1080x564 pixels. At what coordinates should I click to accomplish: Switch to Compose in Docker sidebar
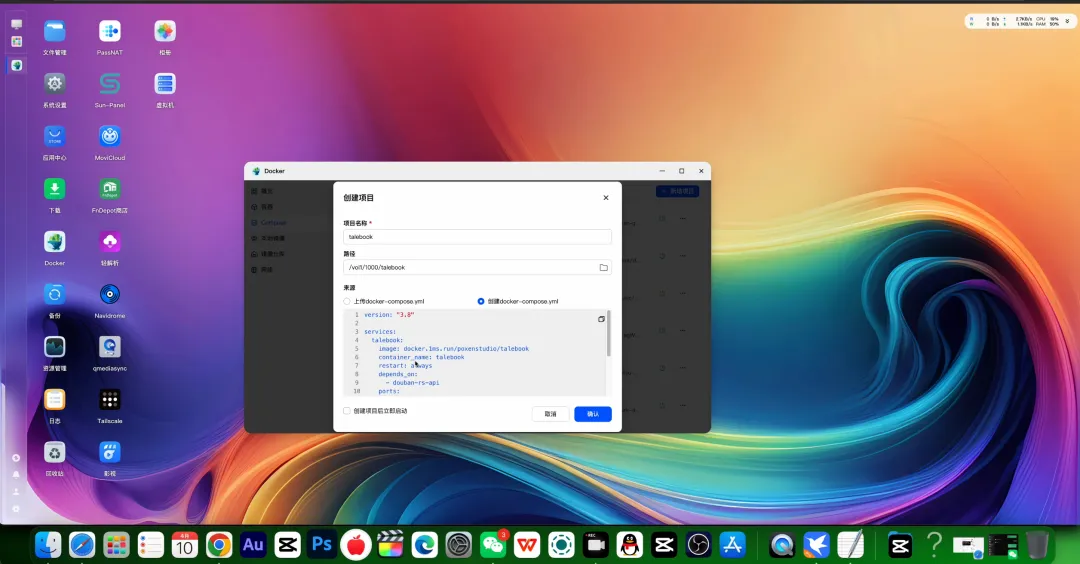(272, 222)
